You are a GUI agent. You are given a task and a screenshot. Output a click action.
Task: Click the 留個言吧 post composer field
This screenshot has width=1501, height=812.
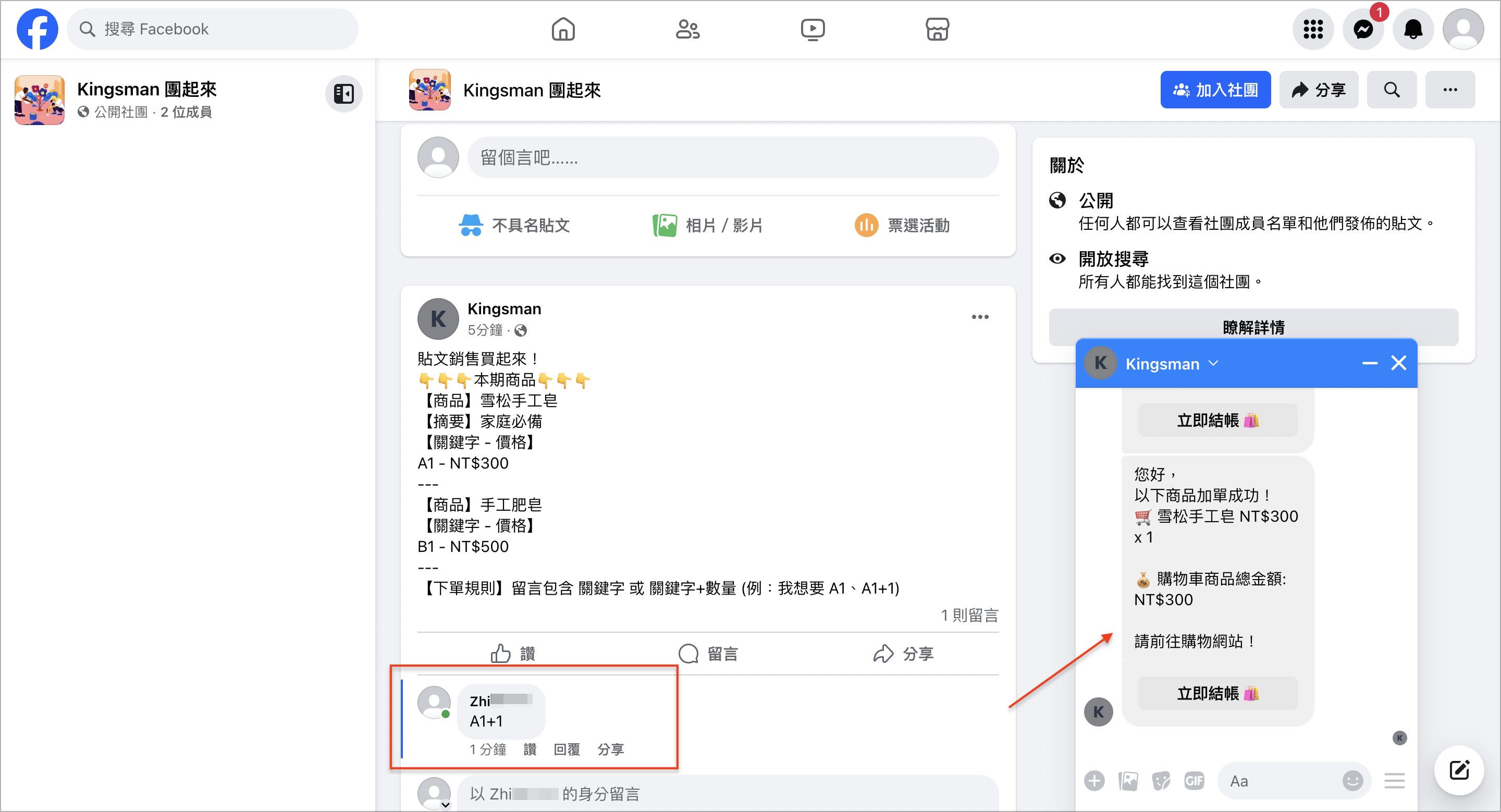[x=732, y=157]
